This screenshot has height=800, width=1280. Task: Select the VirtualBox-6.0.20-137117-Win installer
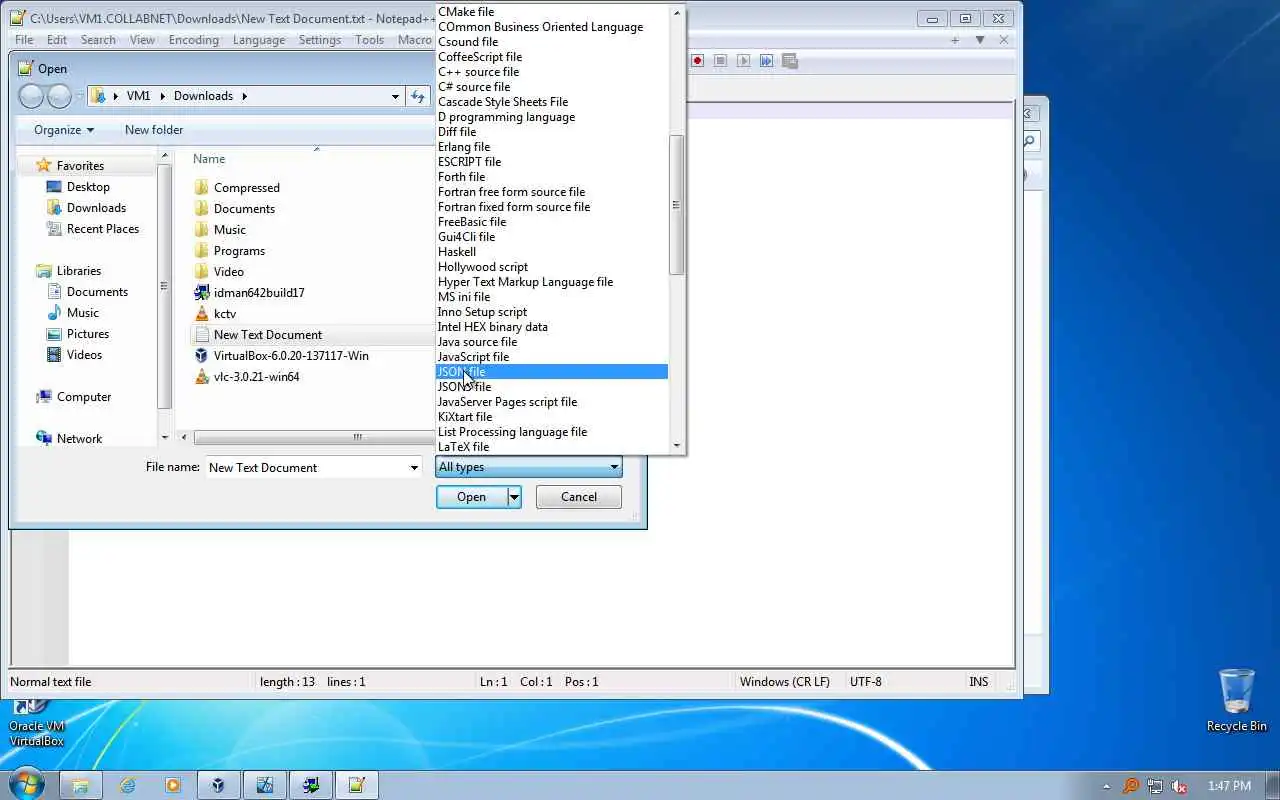291,356
